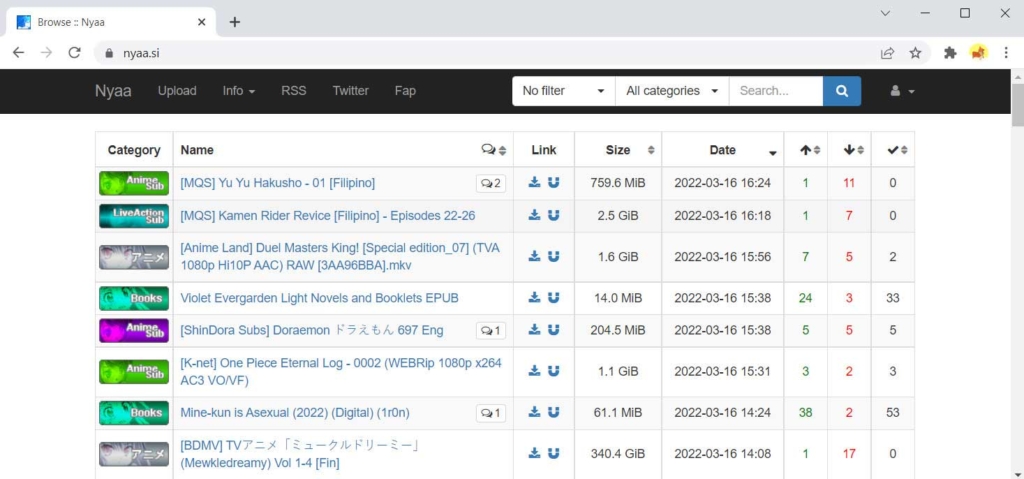Close the Browse :: Nyaa tab
The height and width of the screenshot is (479, 1024).
201,22
